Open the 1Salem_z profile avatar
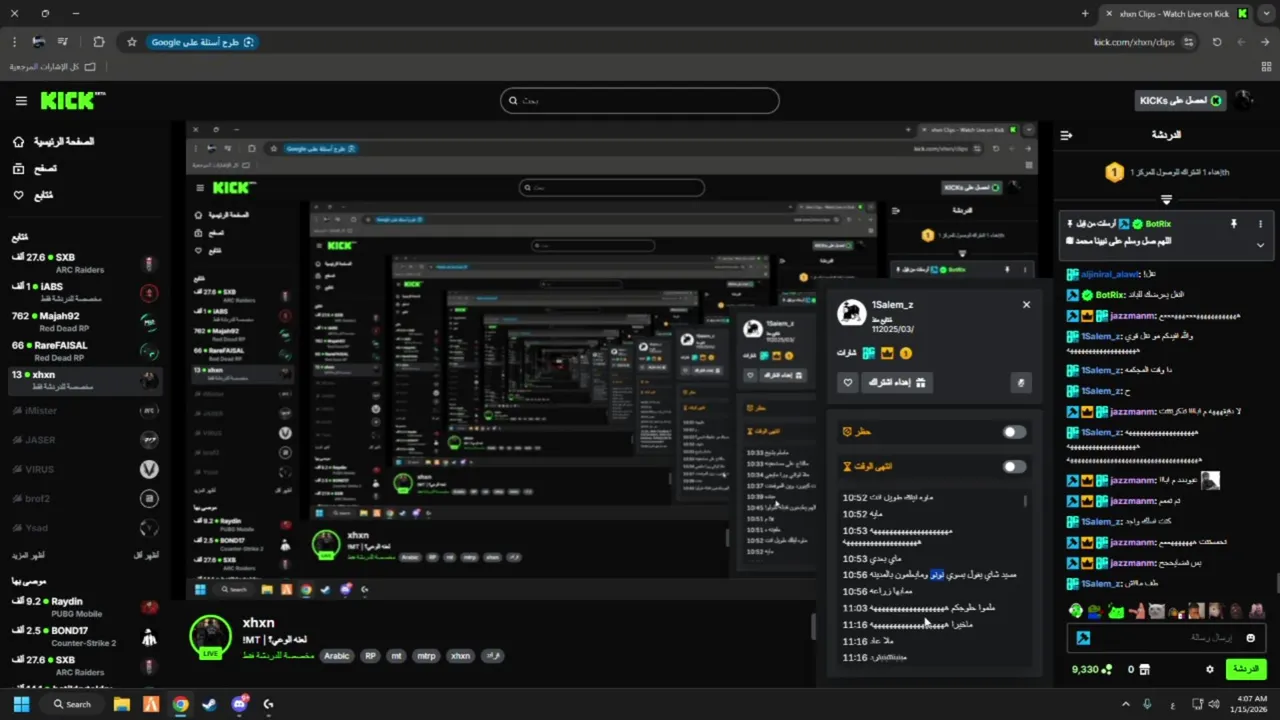 pyautogui.click(x=852, y=313)
